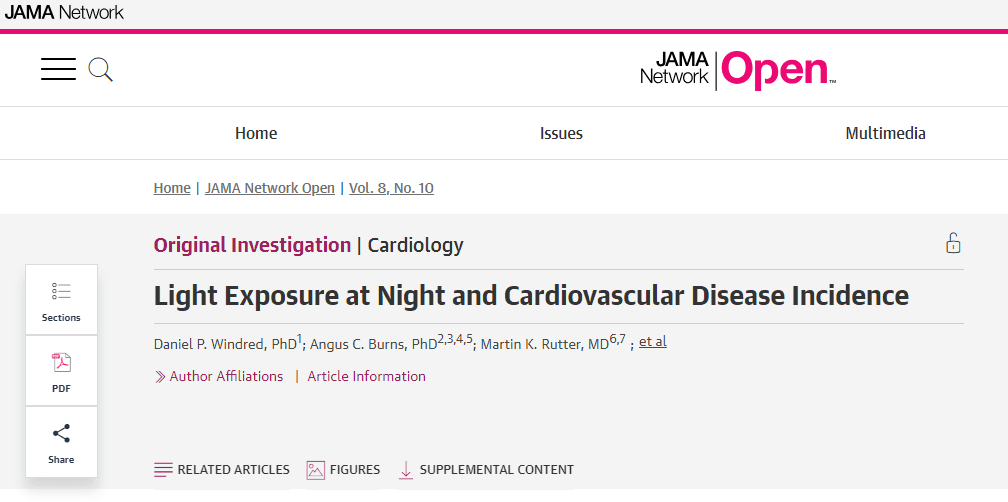Show Article Information link
The height and width of the screenshot is (502, 1008).
click(x=366, y=377)
